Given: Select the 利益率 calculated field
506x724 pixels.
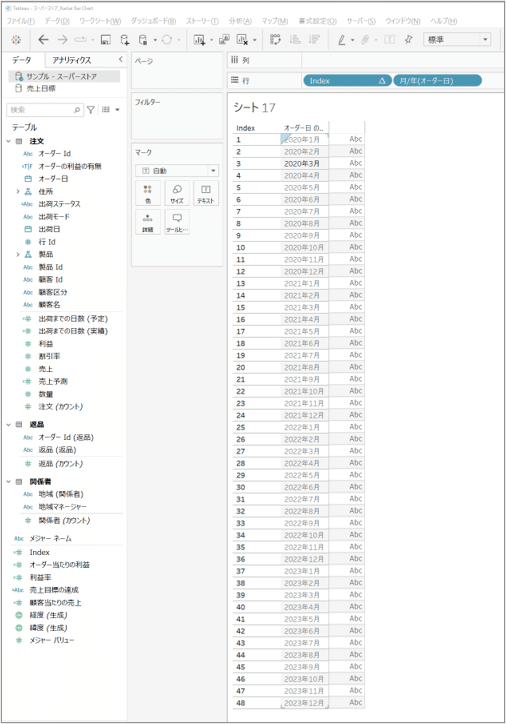Looking at the screenshot, I should tap(41, 578).
